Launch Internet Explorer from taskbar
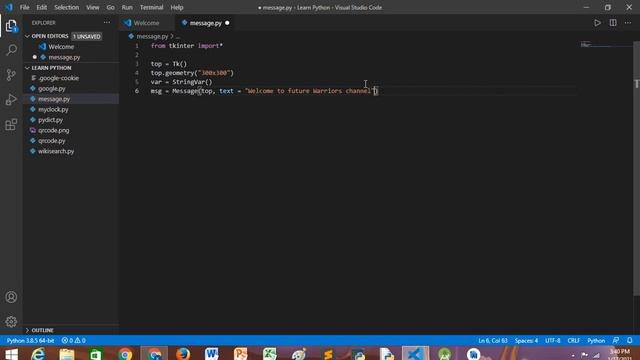 [38, 354]
